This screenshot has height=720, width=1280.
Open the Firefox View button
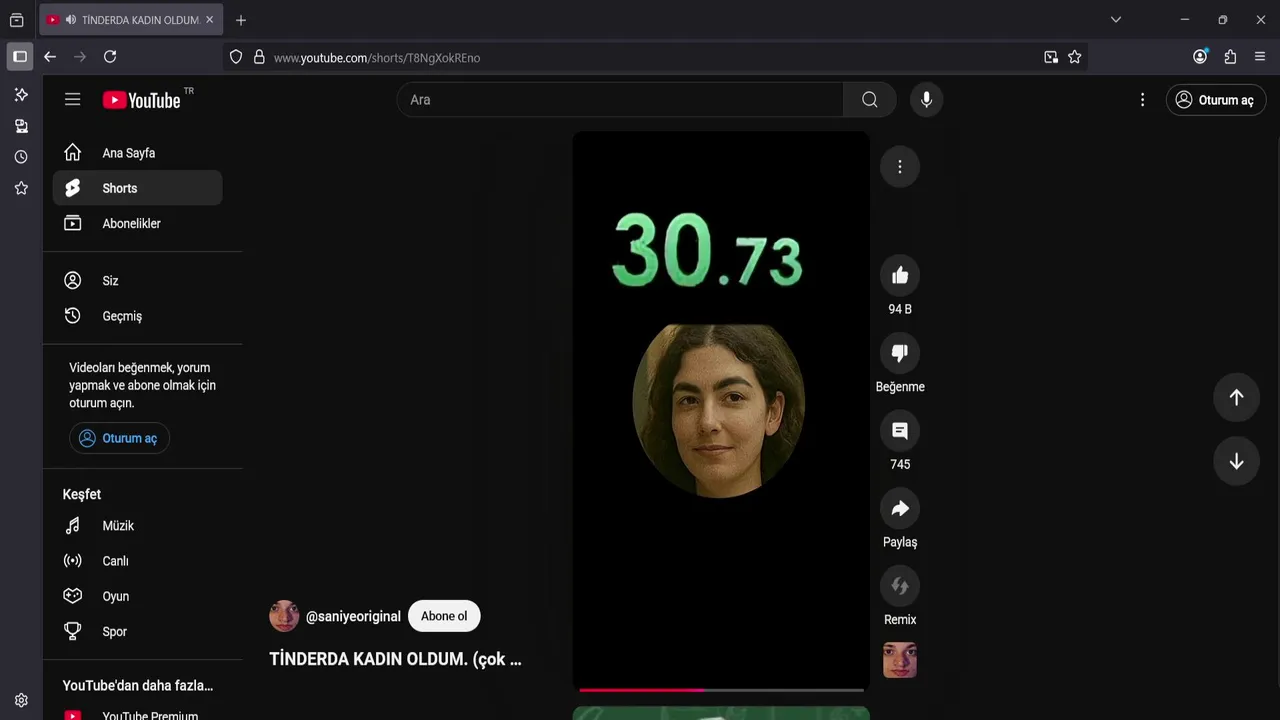pos(16,20)
